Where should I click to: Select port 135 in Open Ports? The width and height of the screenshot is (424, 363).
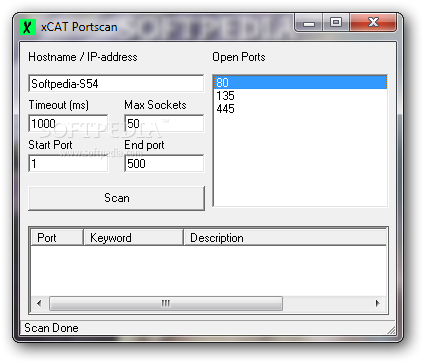coord(300,96)
